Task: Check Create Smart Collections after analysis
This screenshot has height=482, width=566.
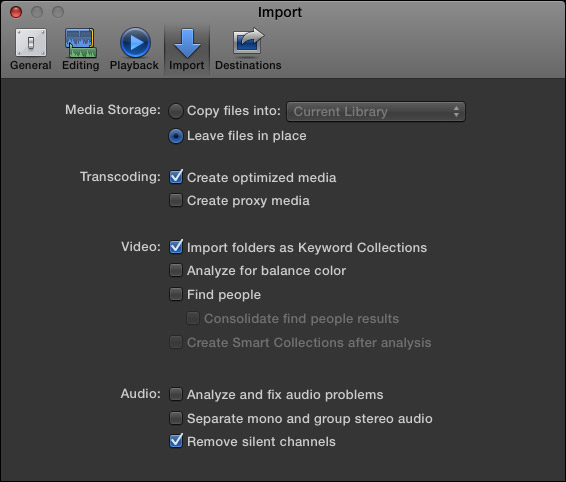Action: [x=176, y=342]
